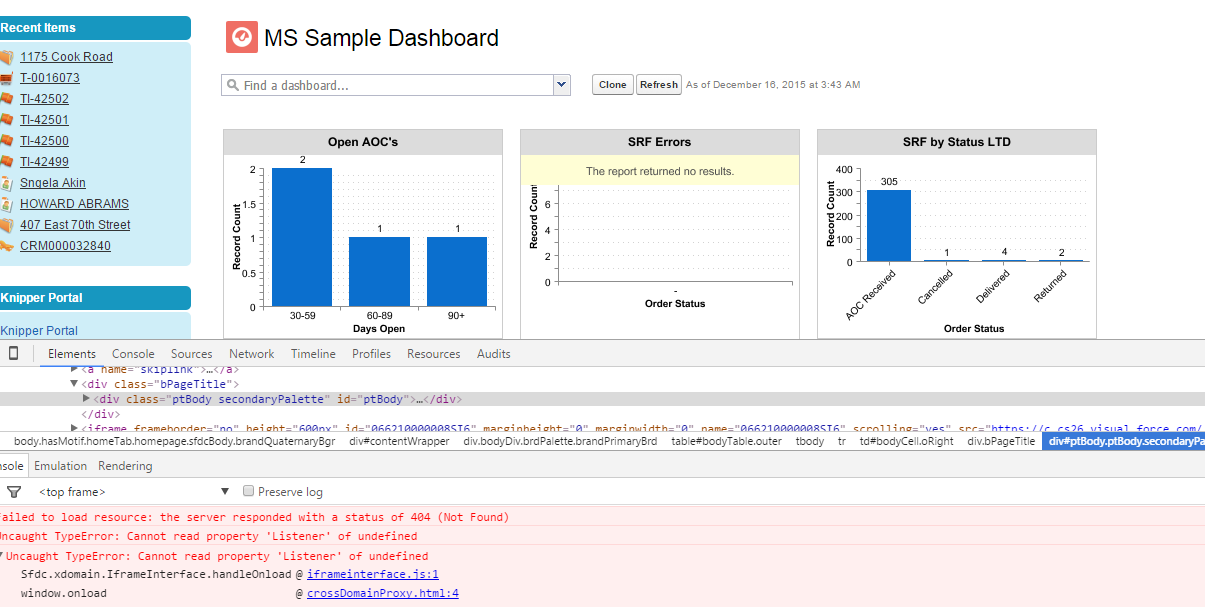Screen dimensions: 1205x607
Task: Click the folder icon beside 1175 Cook Road
Action: [7, 57]
